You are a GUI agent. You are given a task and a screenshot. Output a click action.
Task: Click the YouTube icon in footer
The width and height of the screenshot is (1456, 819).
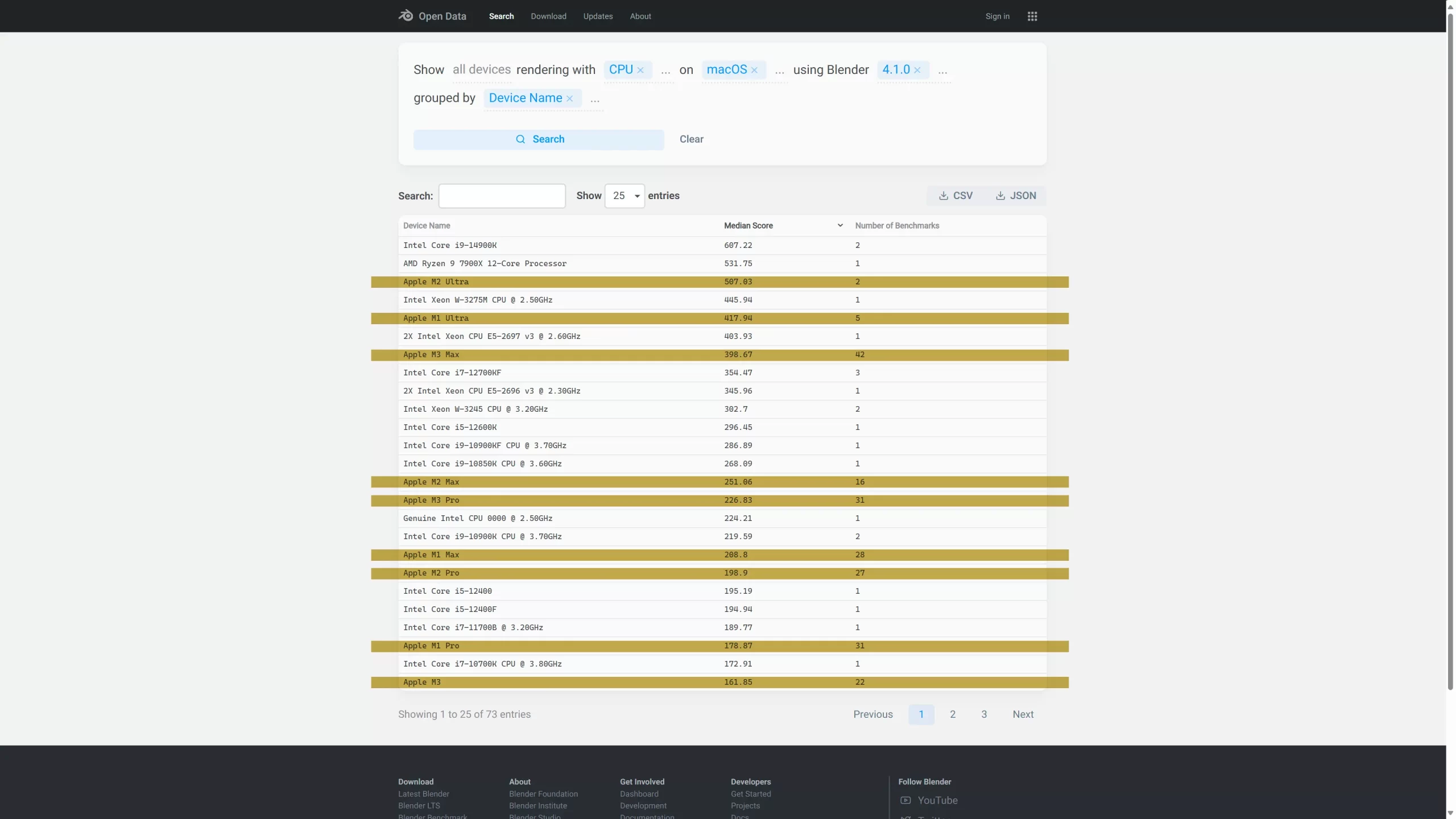click(x=905, y=800)
